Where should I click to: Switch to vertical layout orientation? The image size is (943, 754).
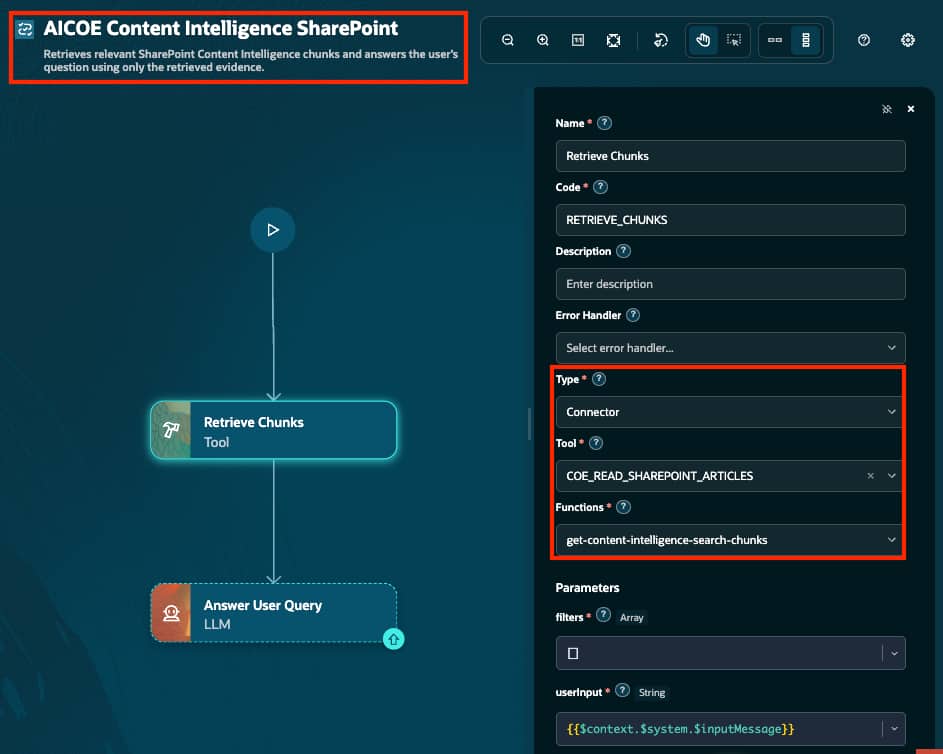pos(806,40)
